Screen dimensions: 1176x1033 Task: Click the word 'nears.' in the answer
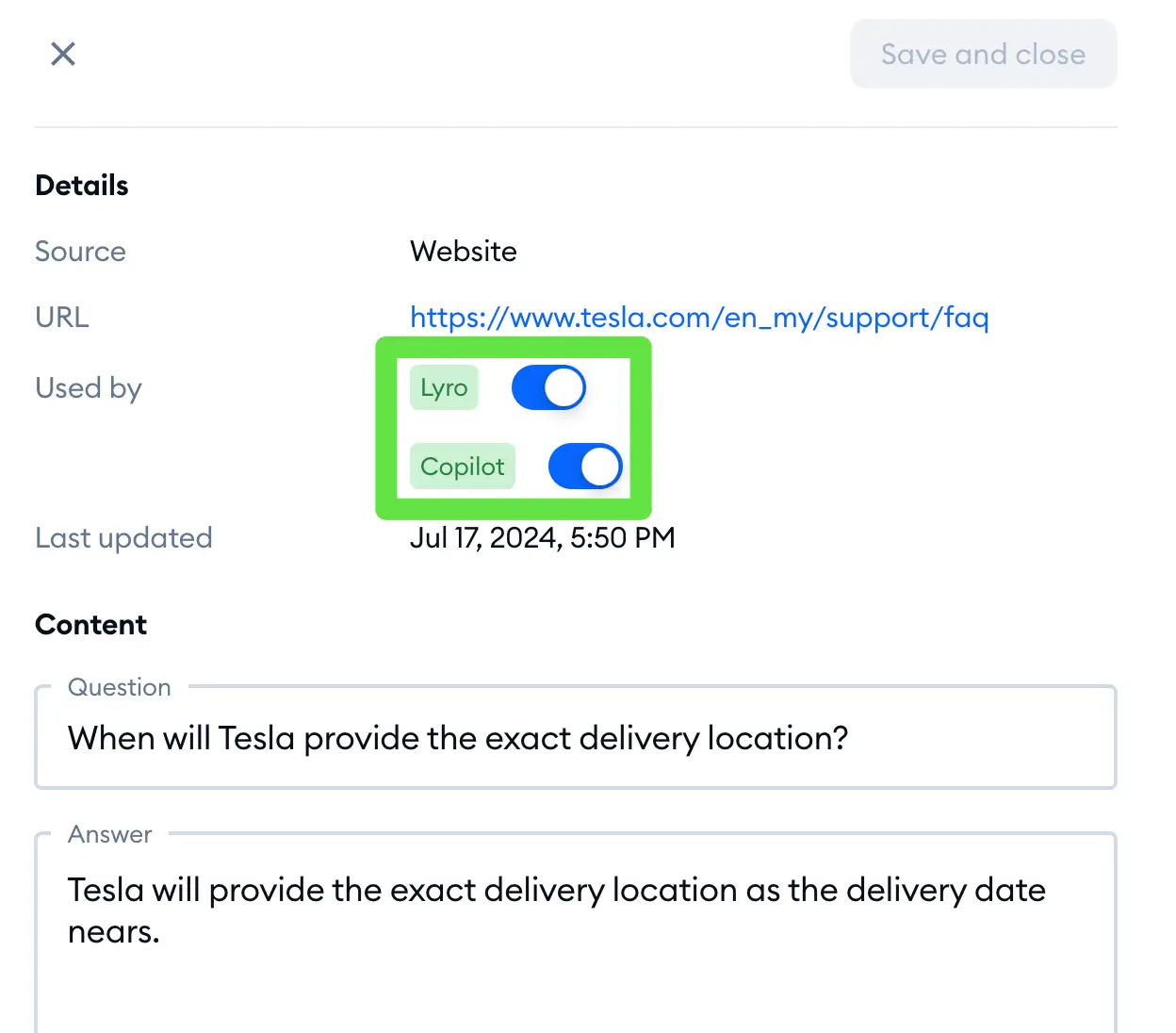tap(114, 932)
